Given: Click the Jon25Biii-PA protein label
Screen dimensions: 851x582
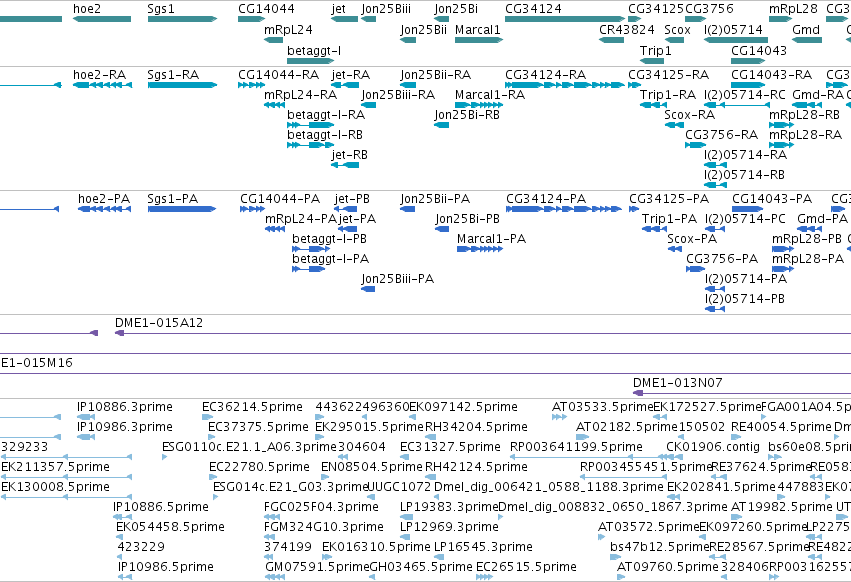Looking at the screenshot, I should (398, 279).
